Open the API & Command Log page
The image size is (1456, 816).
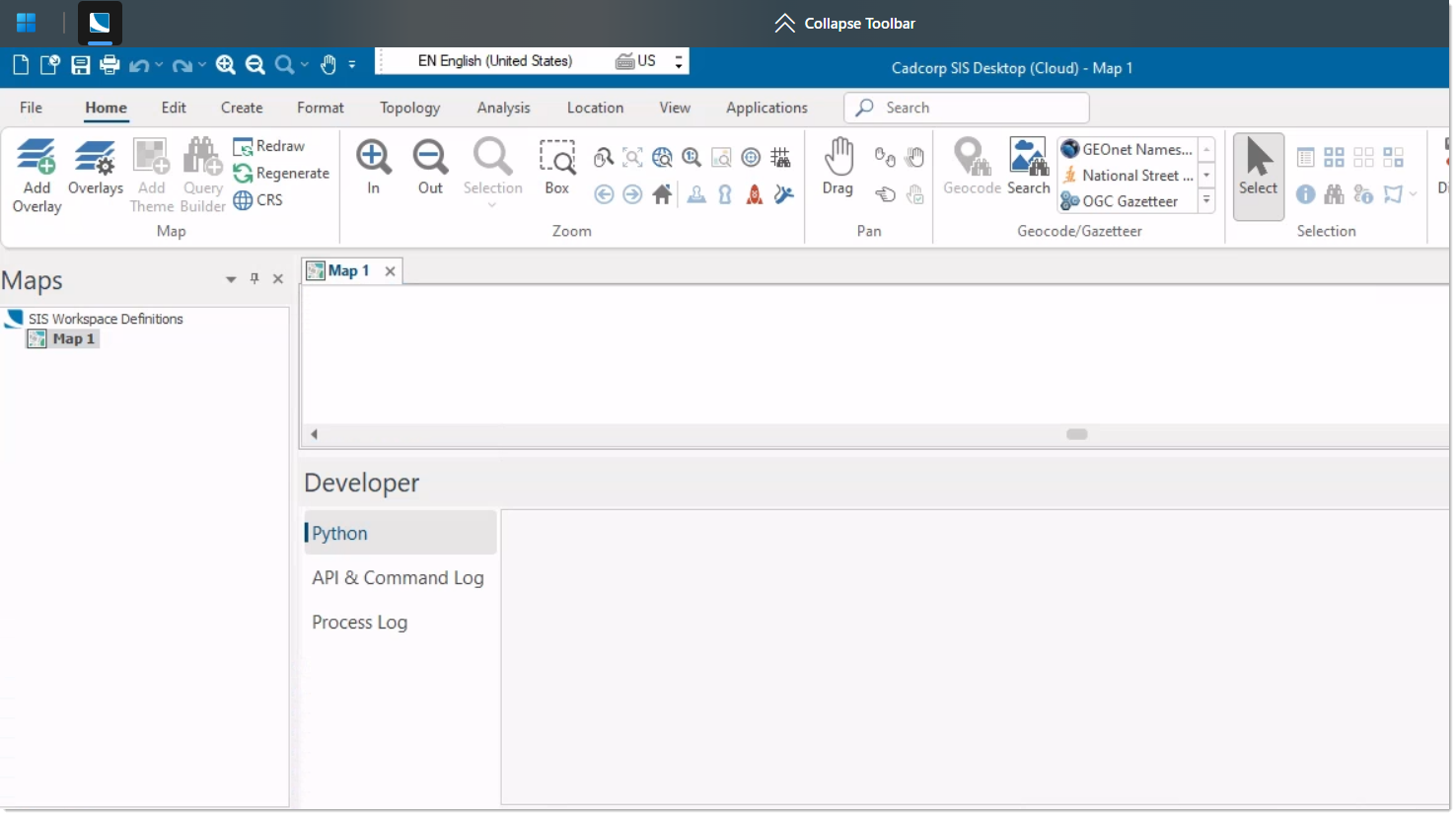coord(399,578)
